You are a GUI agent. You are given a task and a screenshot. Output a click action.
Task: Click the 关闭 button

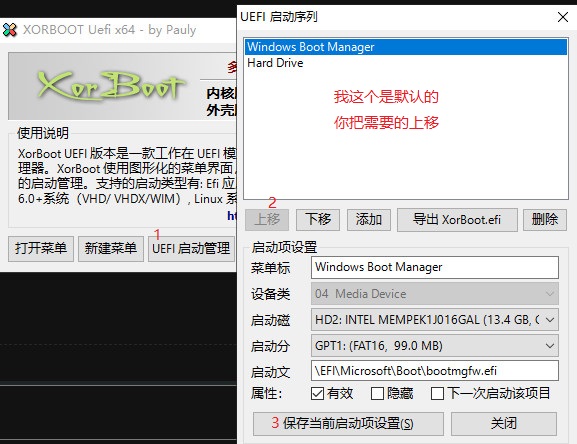point(504,423)
